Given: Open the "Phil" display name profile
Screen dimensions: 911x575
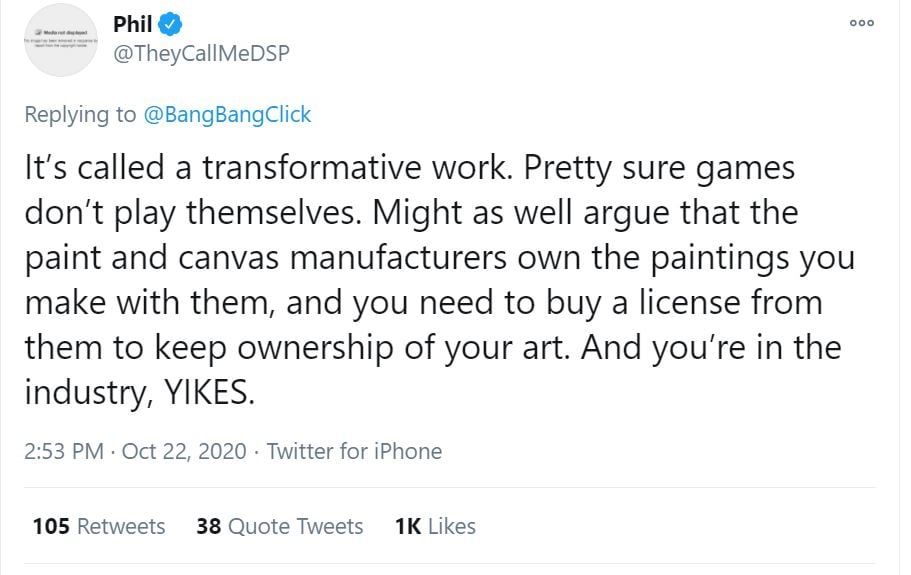Looking at the screenshot, I should coord(133,23).
